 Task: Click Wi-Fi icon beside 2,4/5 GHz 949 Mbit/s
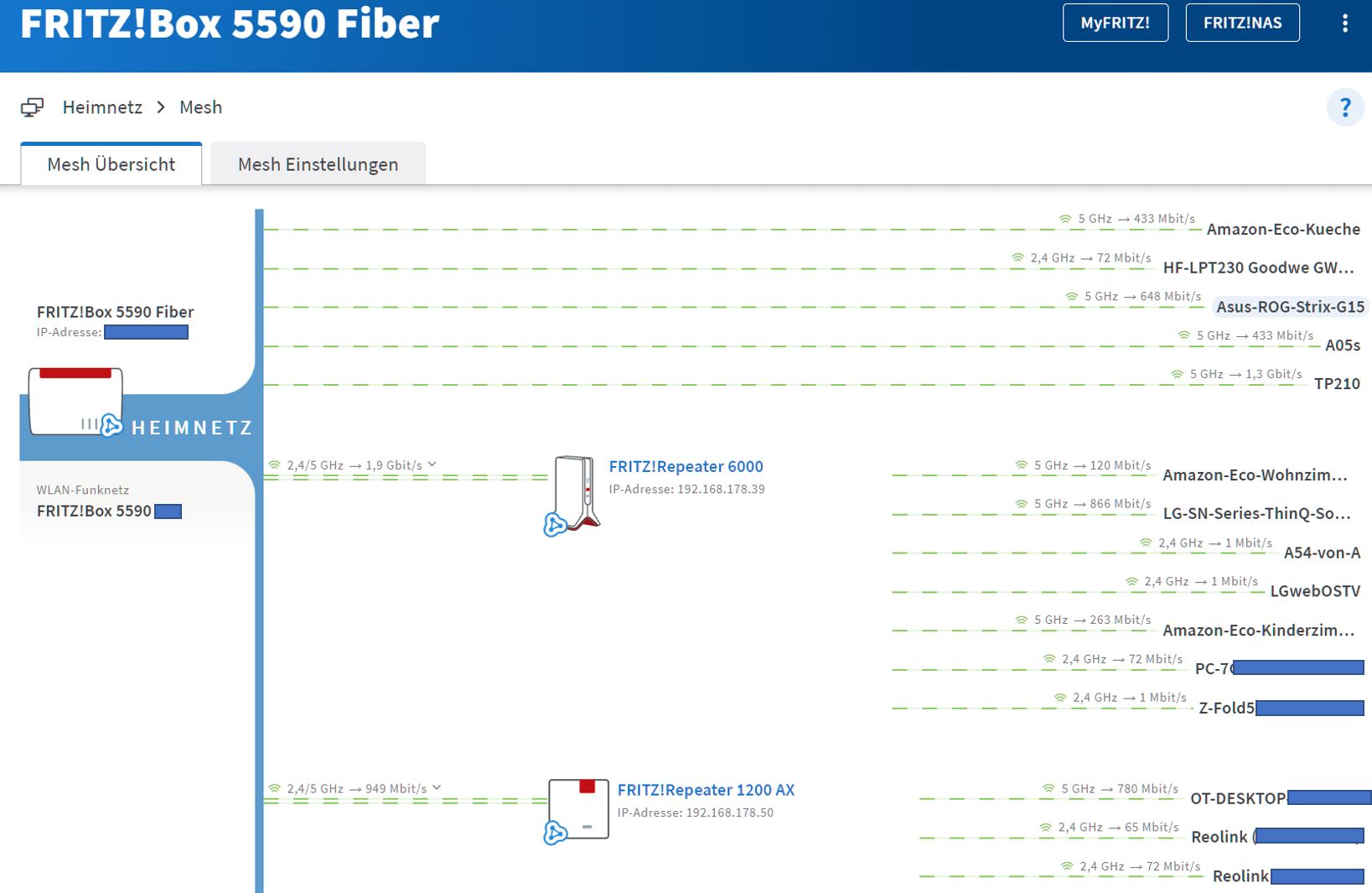pos(274,788)
